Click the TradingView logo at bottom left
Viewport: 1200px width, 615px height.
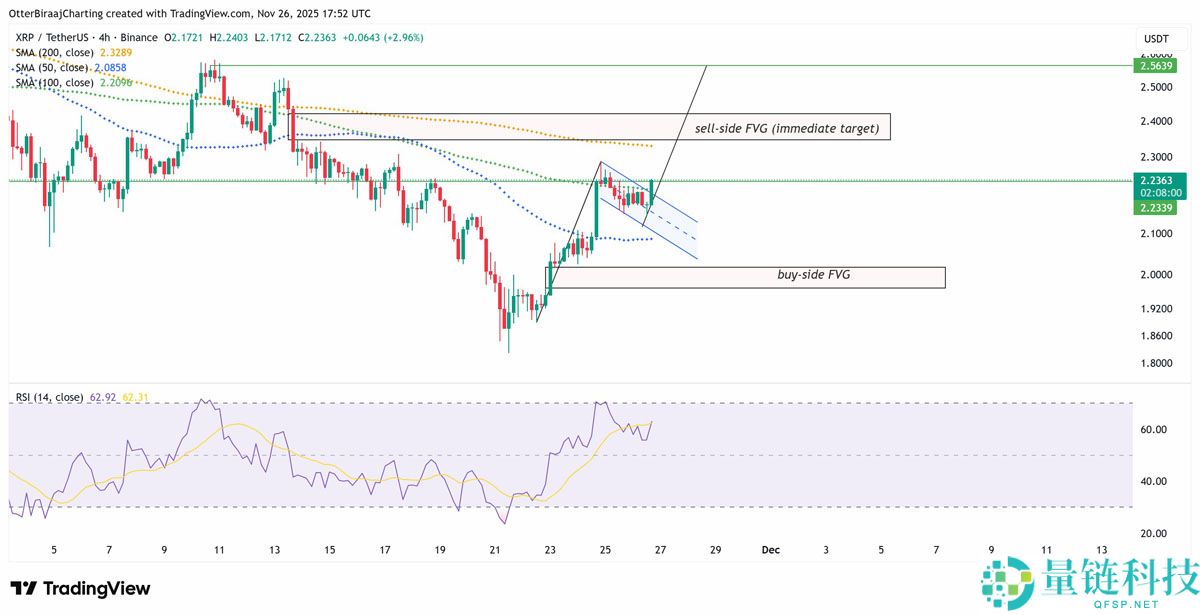pos(80,589)
